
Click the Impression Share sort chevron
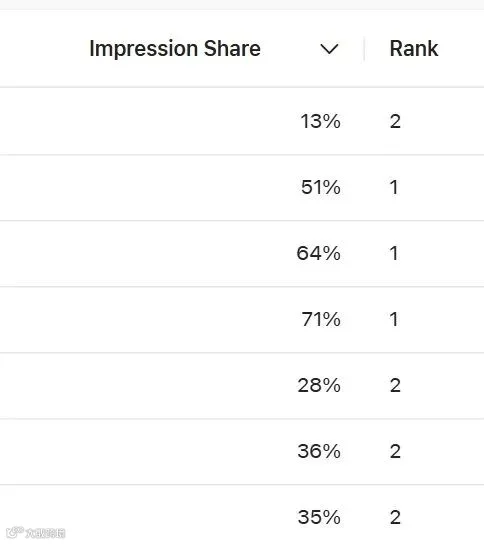pyautogui.click(x=329, y=49)
